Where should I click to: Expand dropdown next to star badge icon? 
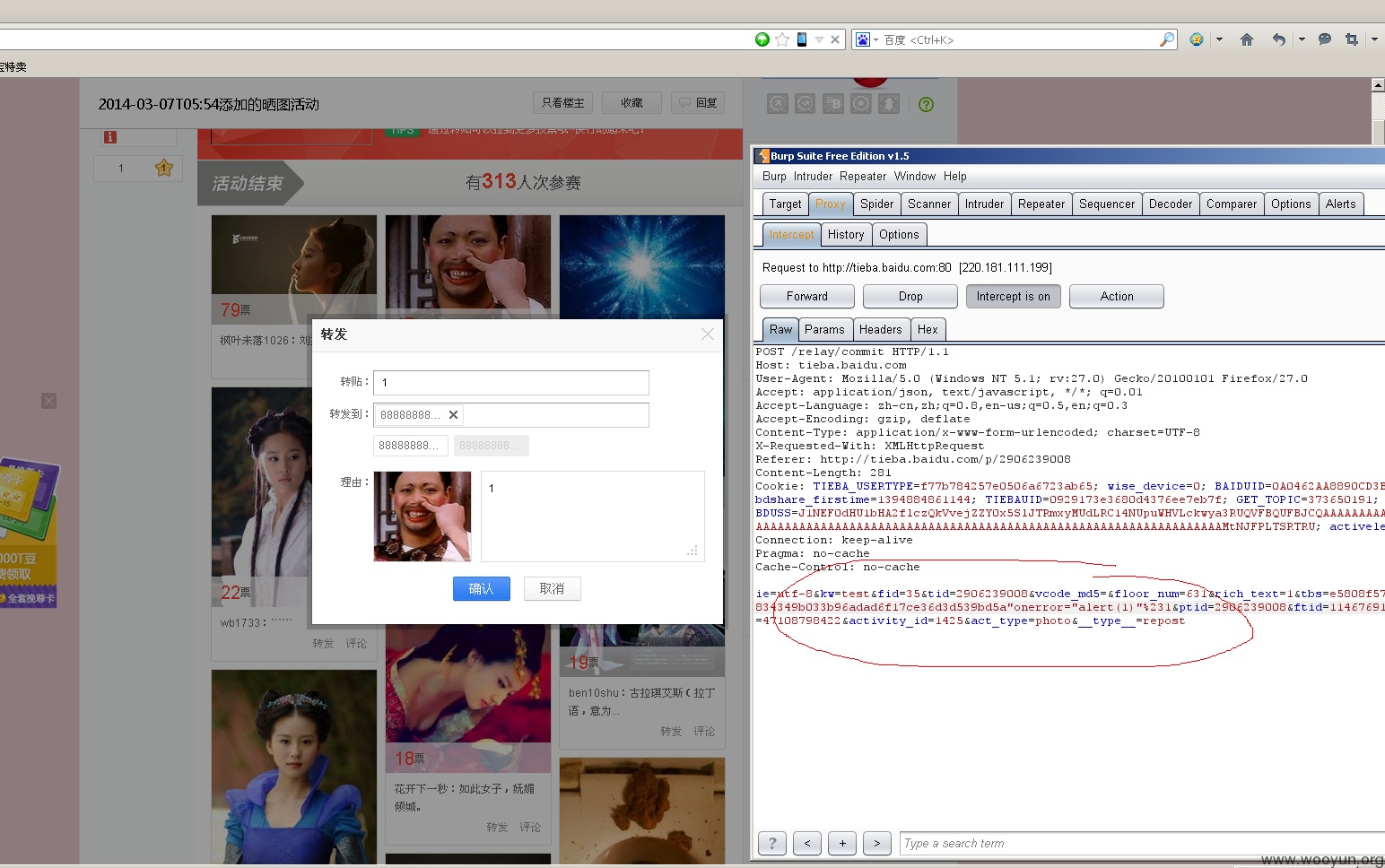coord(1219,39)
